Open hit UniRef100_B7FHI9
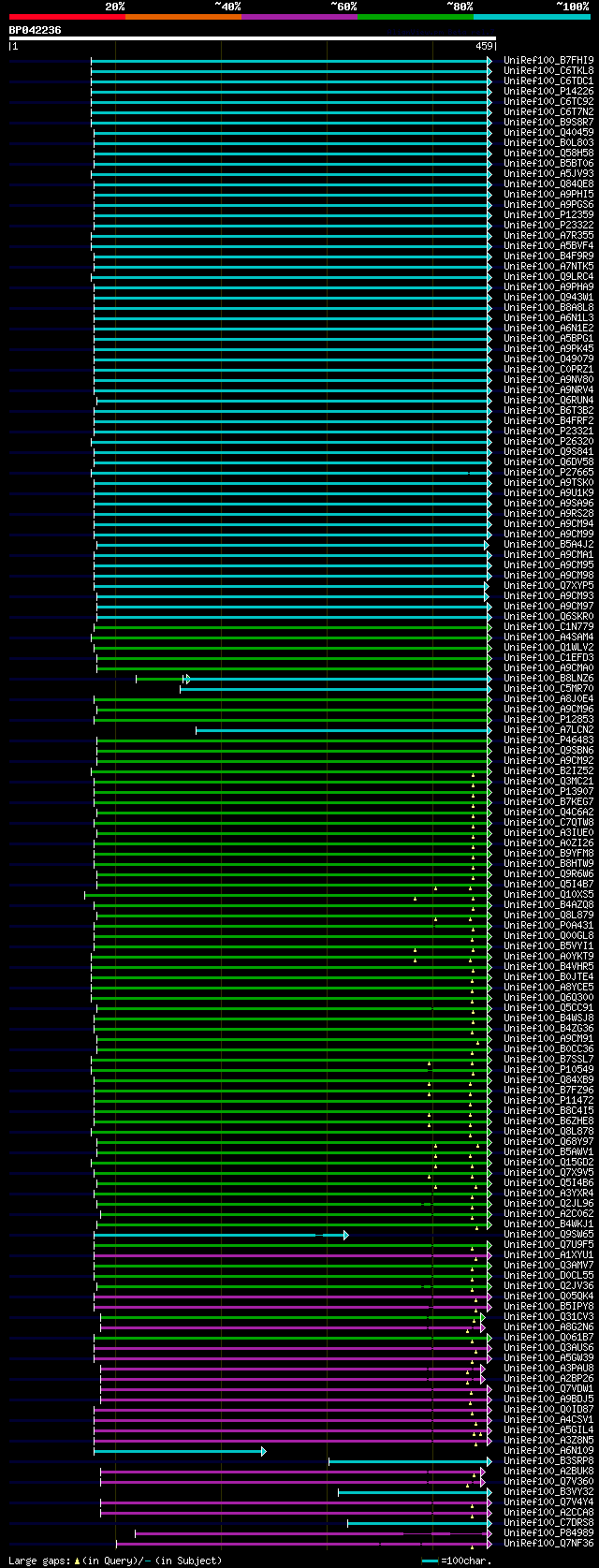Screen dimensions: 599x1568 pyautogui.click(x=548, y=60)
